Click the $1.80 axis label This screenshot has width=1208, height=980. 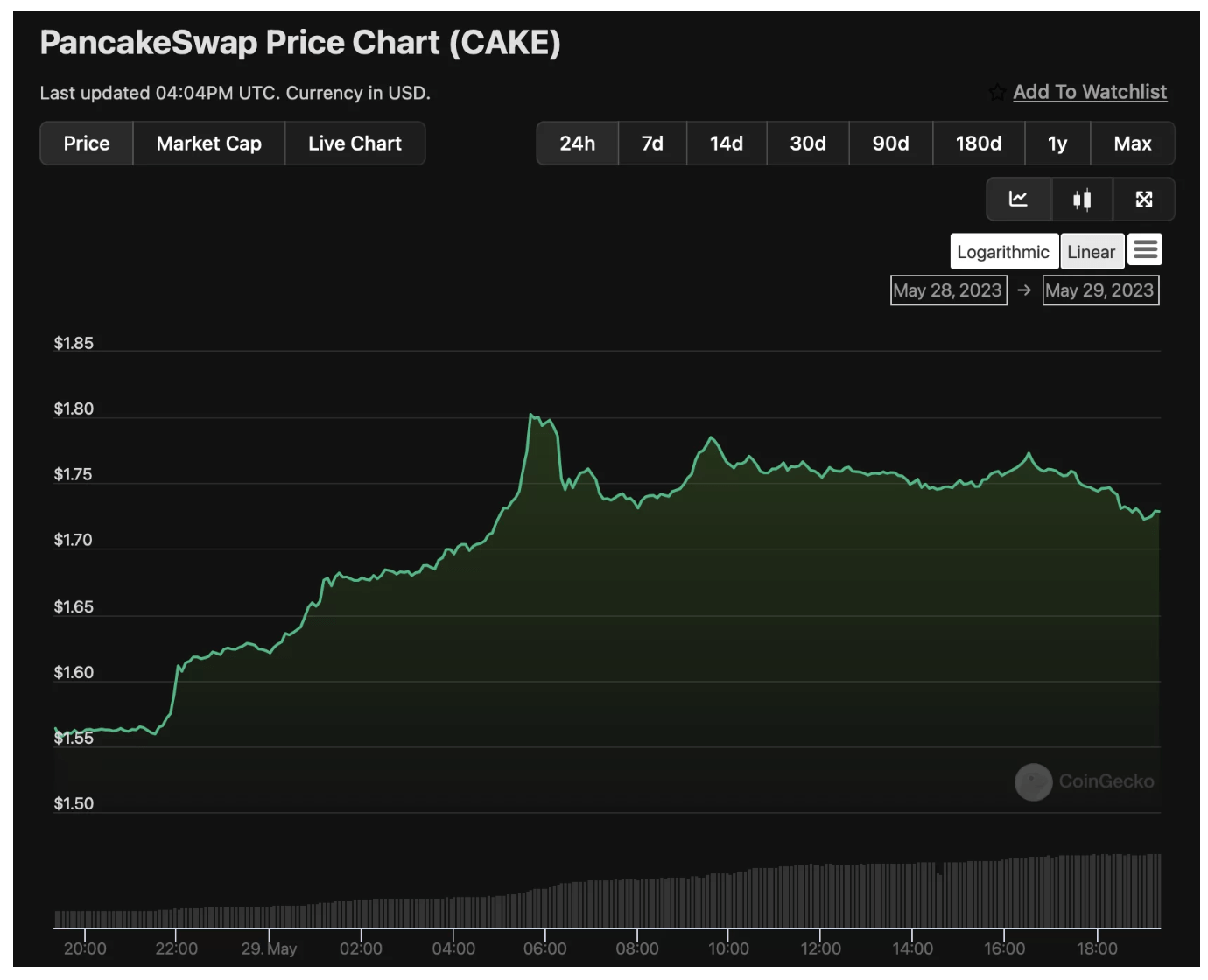pyautogui.click(x=74, y=409)
